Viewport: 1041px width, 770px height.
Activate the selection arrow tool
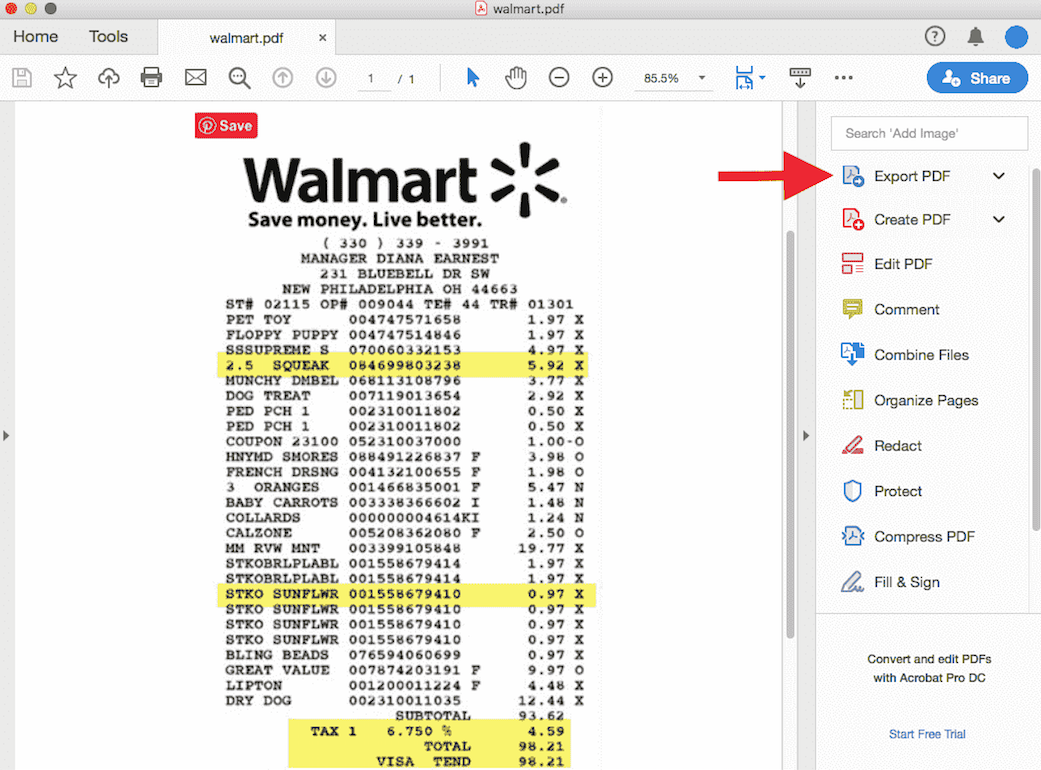[x=473, y=78]
